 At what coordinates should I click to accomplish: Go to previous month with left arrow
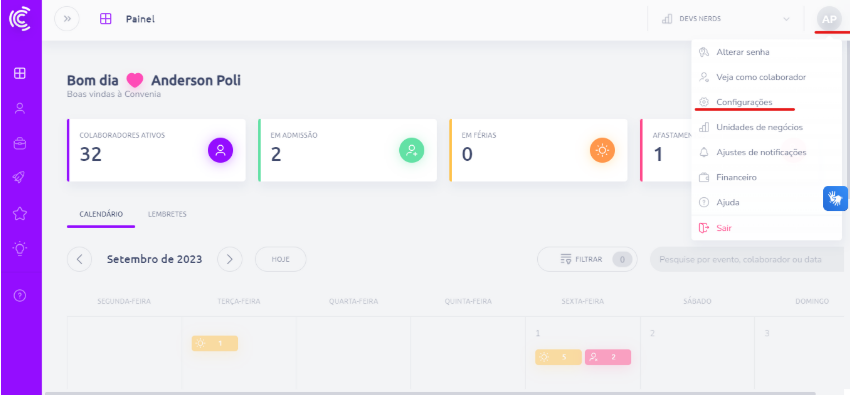point(80,260)
